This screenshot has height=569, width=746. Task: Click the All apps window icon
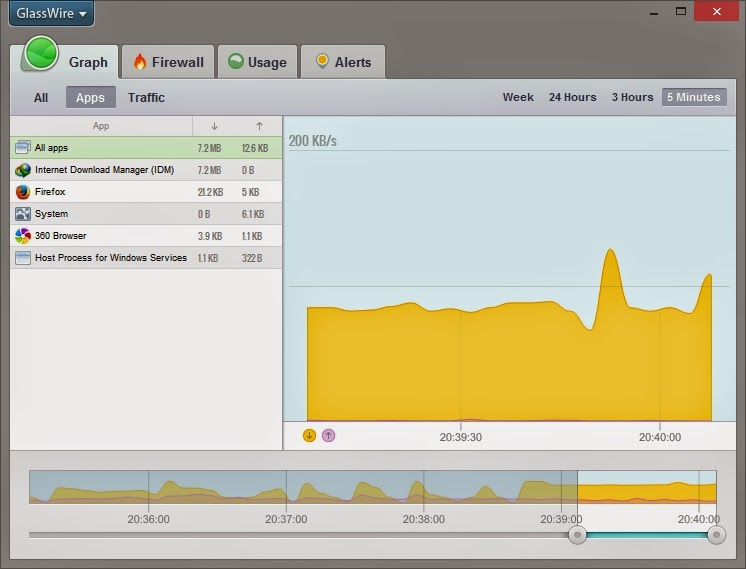coord(22,147)
